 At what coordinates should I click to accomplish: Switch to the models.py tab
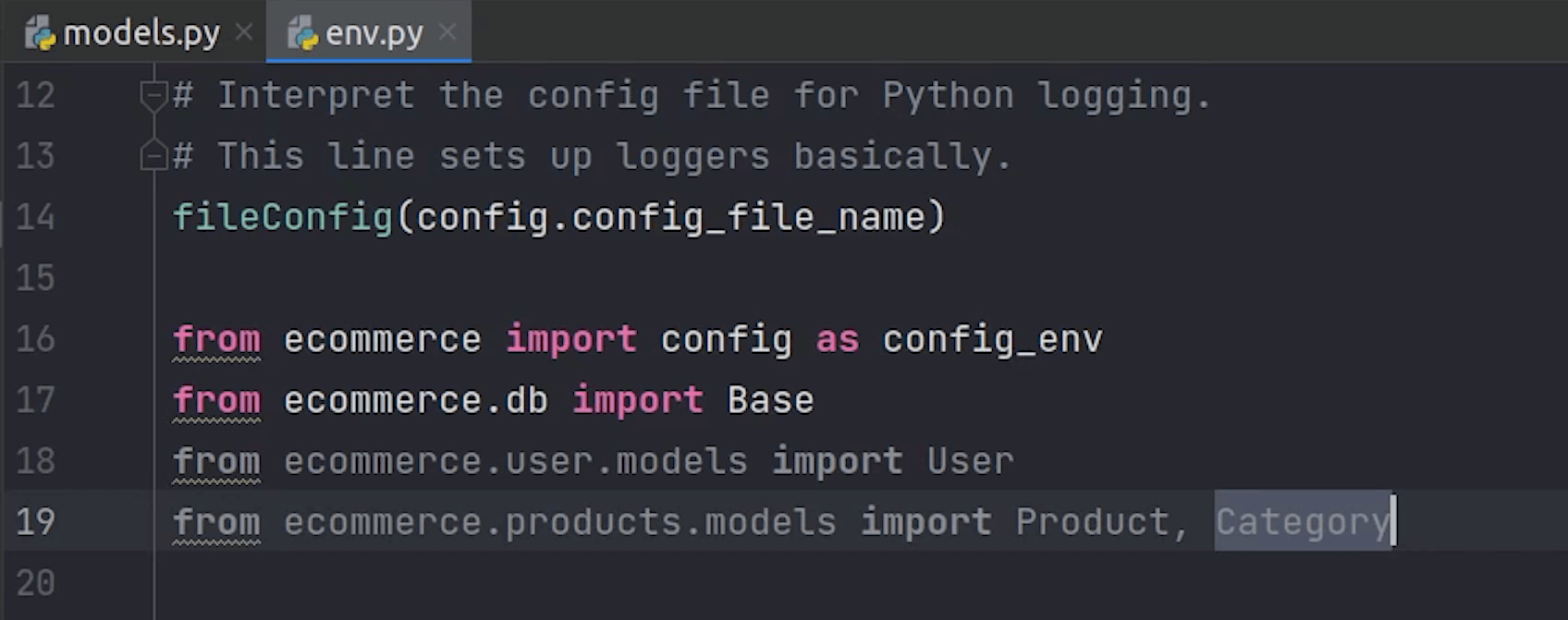pos(141,33)
